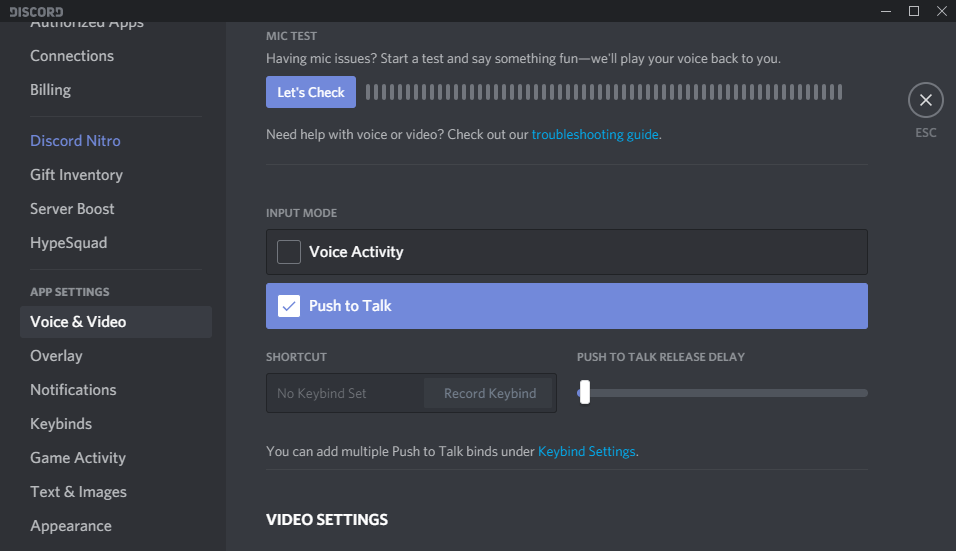The width and height of the screenshot is (956, 551).
Task: Enable the Voice Activity checkbox
Action: click(x=289, y=252)
